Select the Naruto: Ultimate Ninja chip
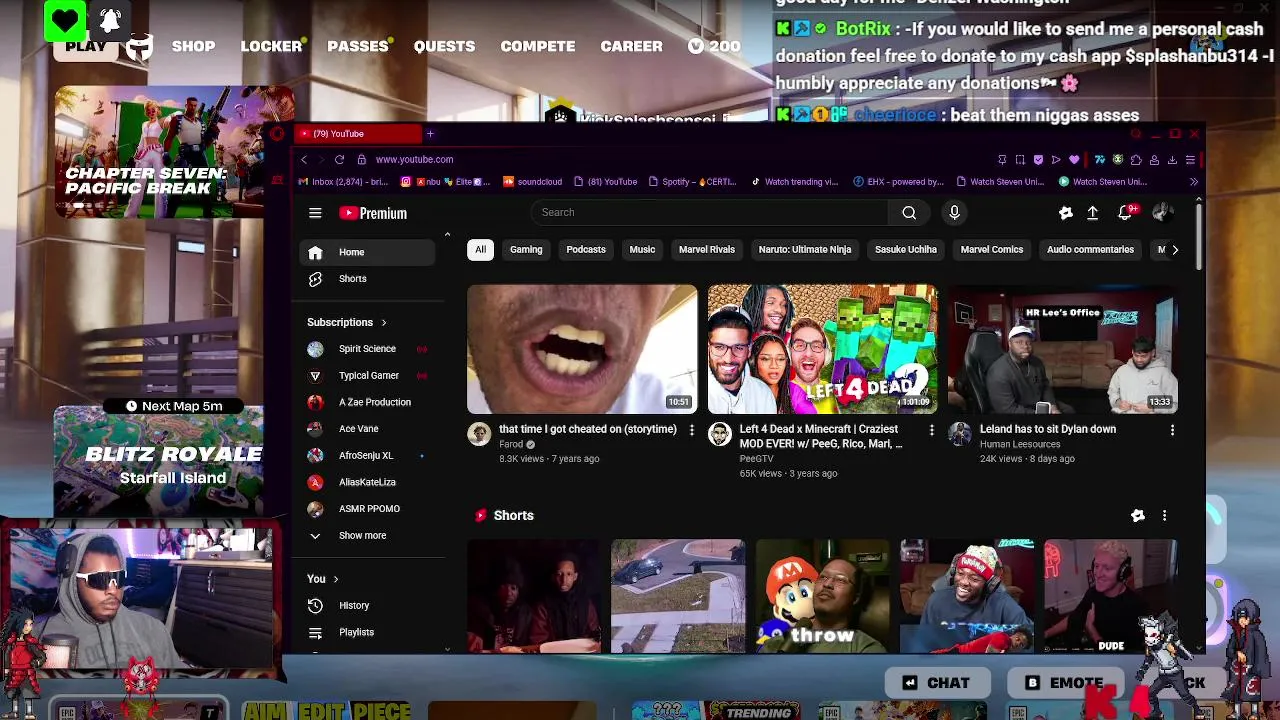The width and height of the screenshot is (1280, 720). [x=805, y=250]
